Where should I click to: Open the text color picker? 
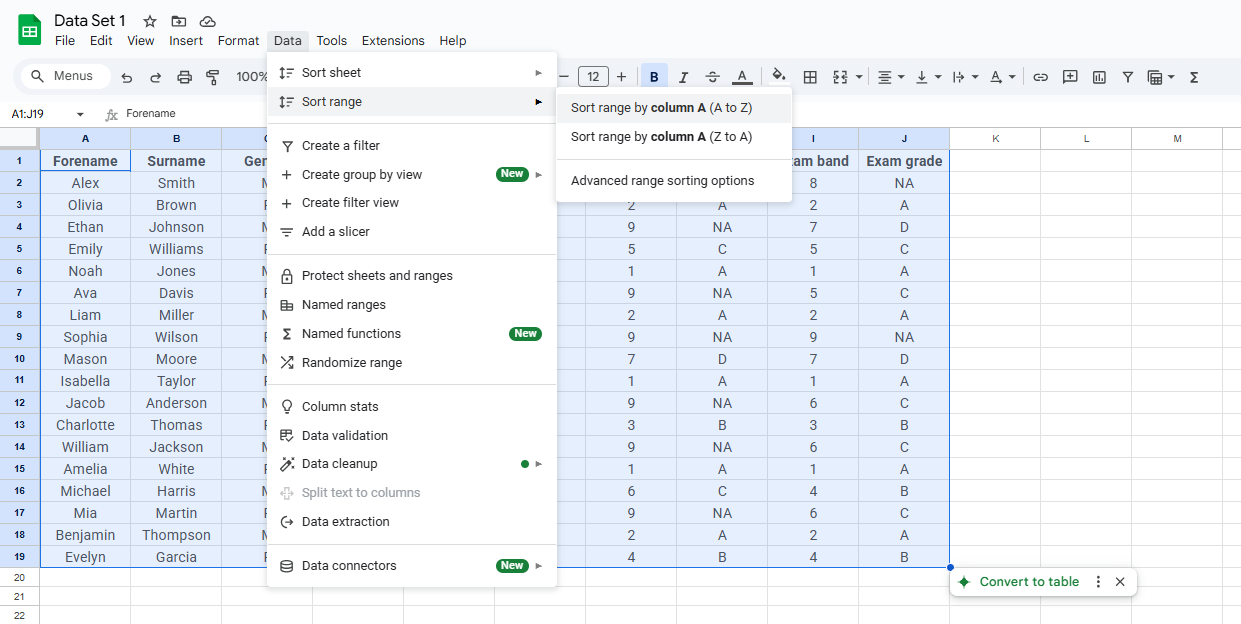point(742,77)
